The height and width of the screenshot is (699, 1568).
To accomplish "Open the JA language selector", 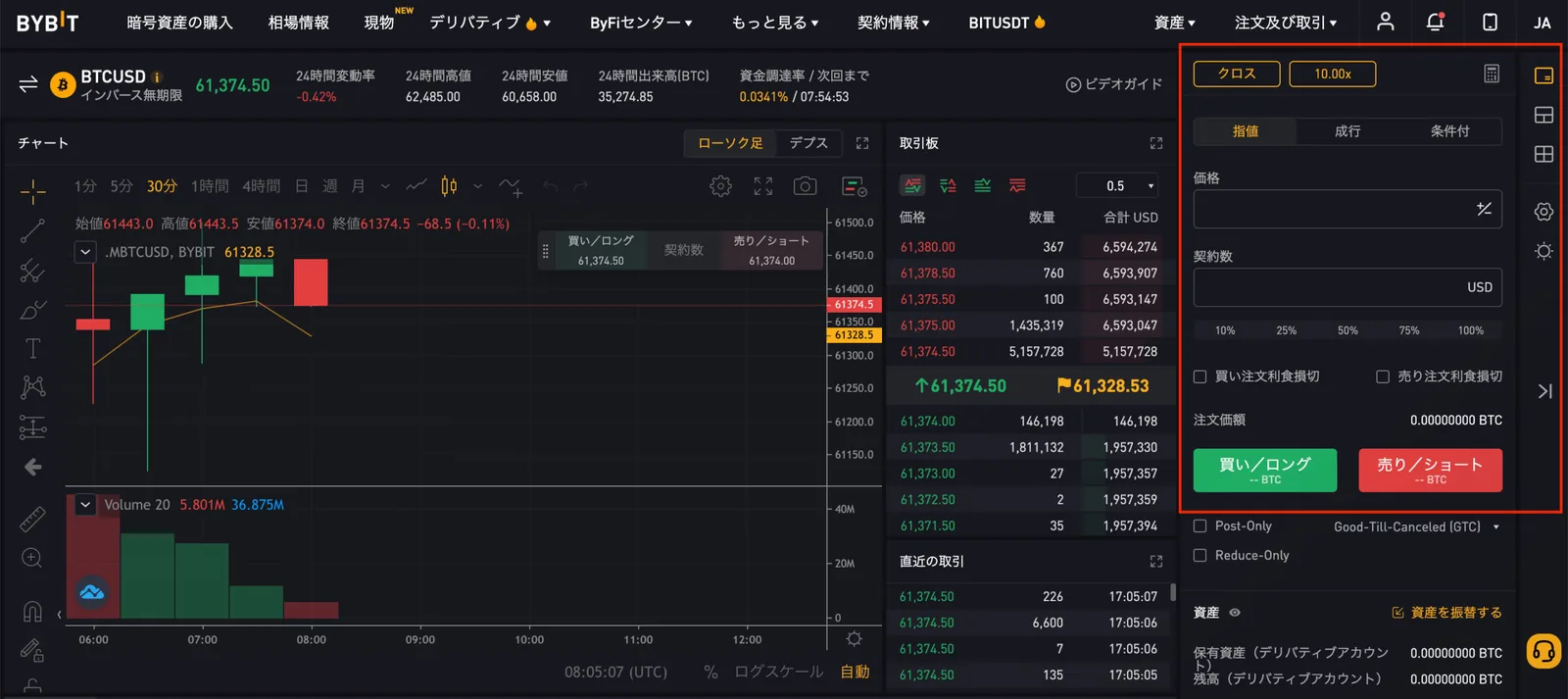I will point(1542,22).
